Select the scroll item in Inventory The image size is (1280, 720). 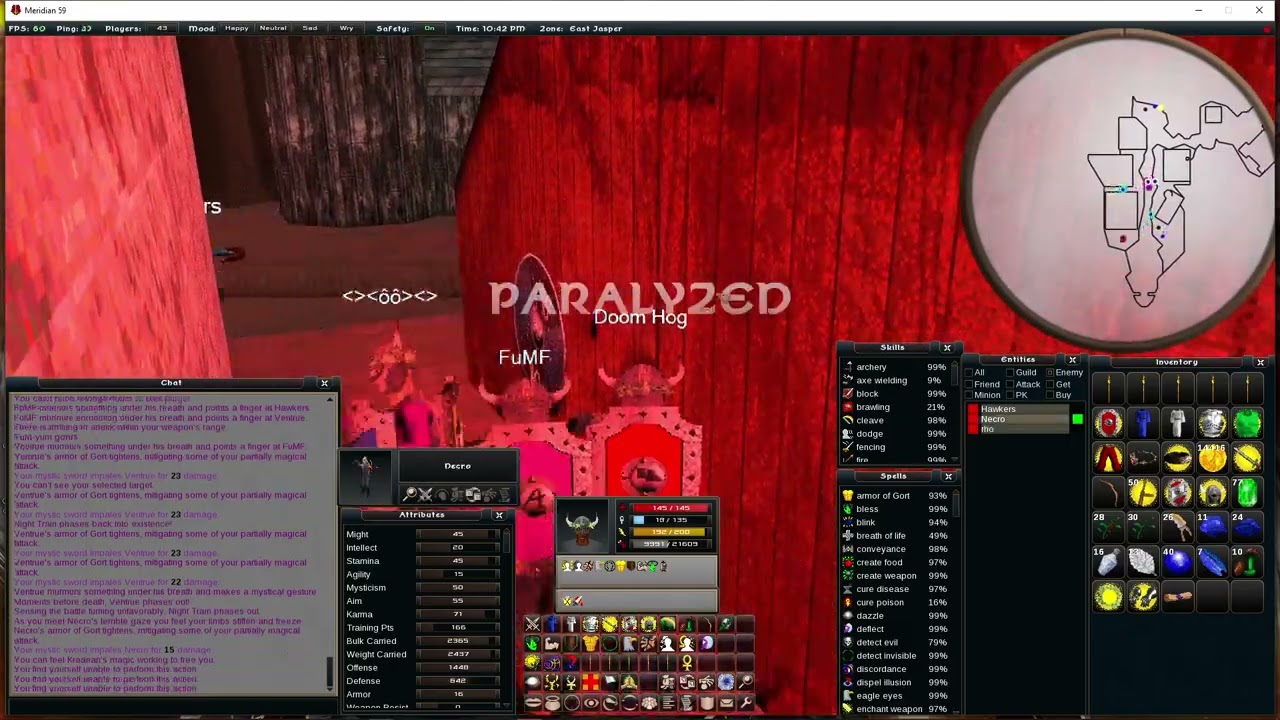[1178, 596]
